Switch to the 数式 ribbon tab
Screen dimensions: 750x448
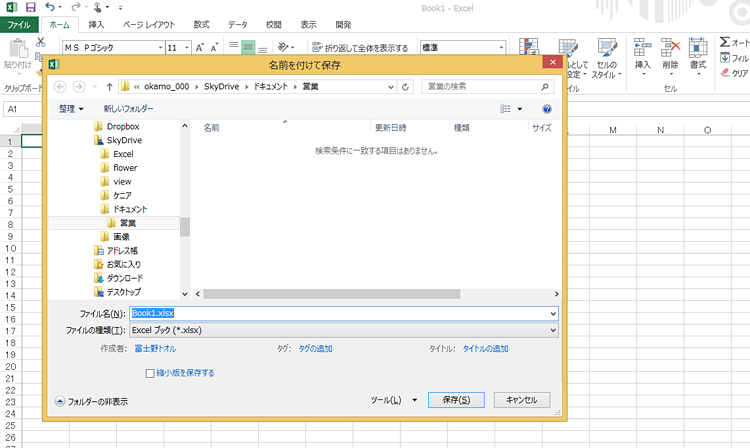(x=201, y=24)
